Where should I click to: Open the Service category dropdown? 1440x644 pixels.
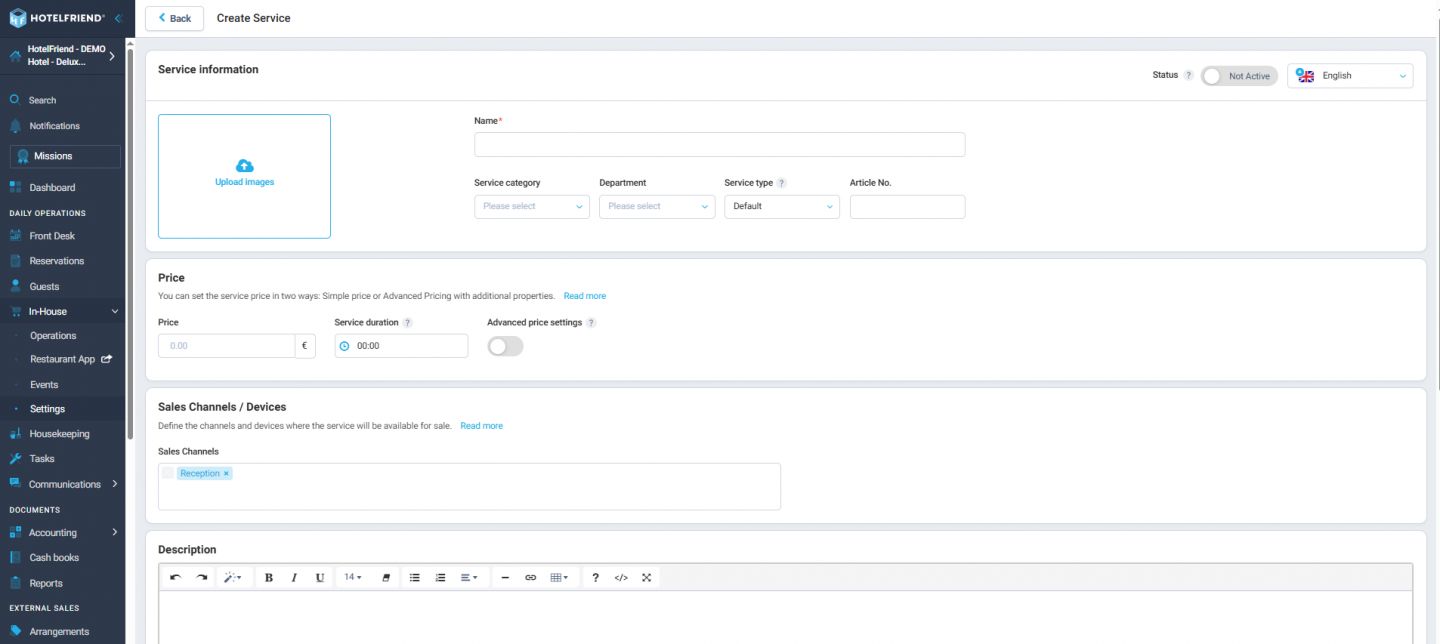[531, 206]
